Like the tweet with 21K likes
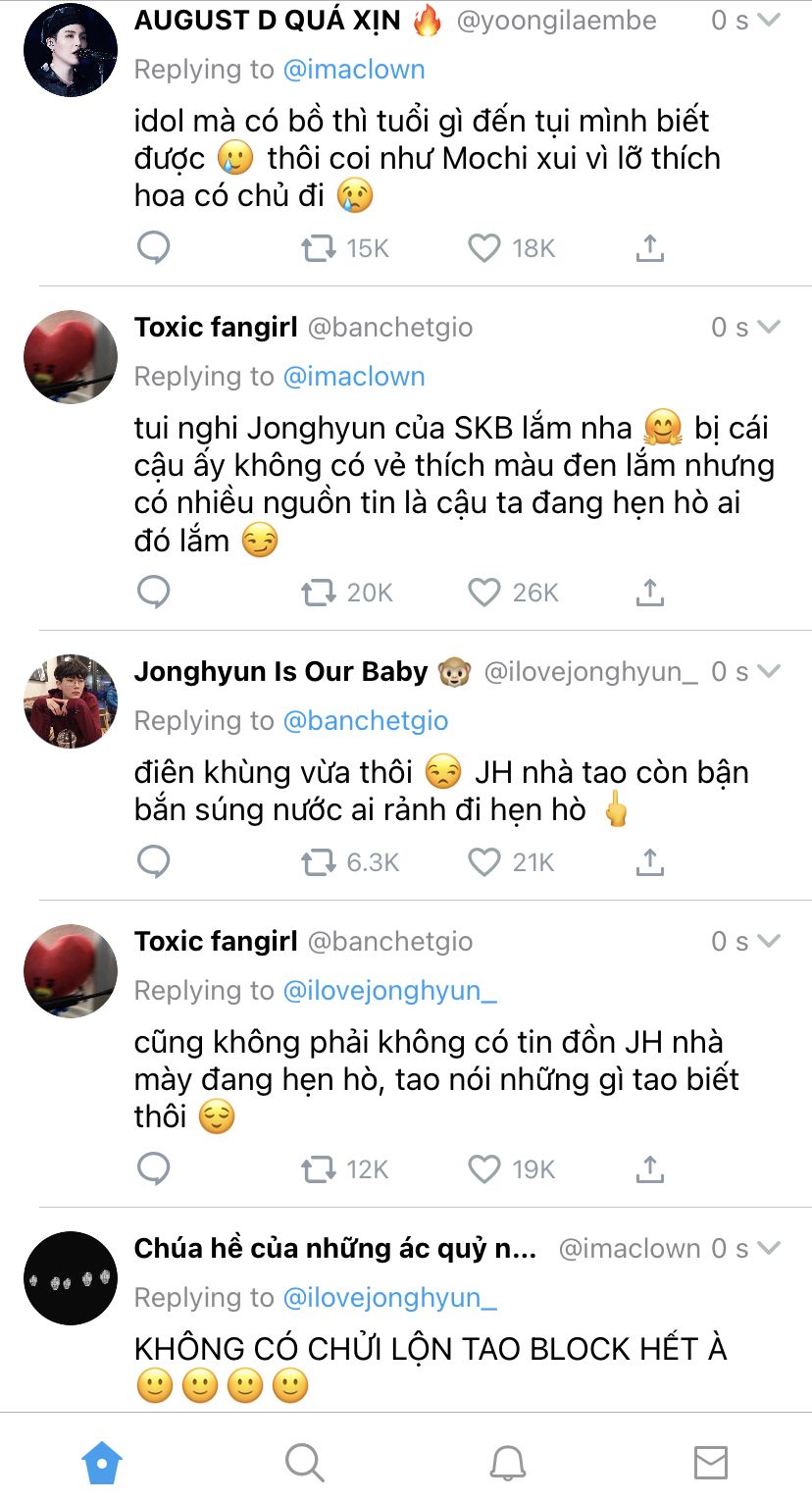Viewport: 812px width, 1501px height. tap(483, 861)
